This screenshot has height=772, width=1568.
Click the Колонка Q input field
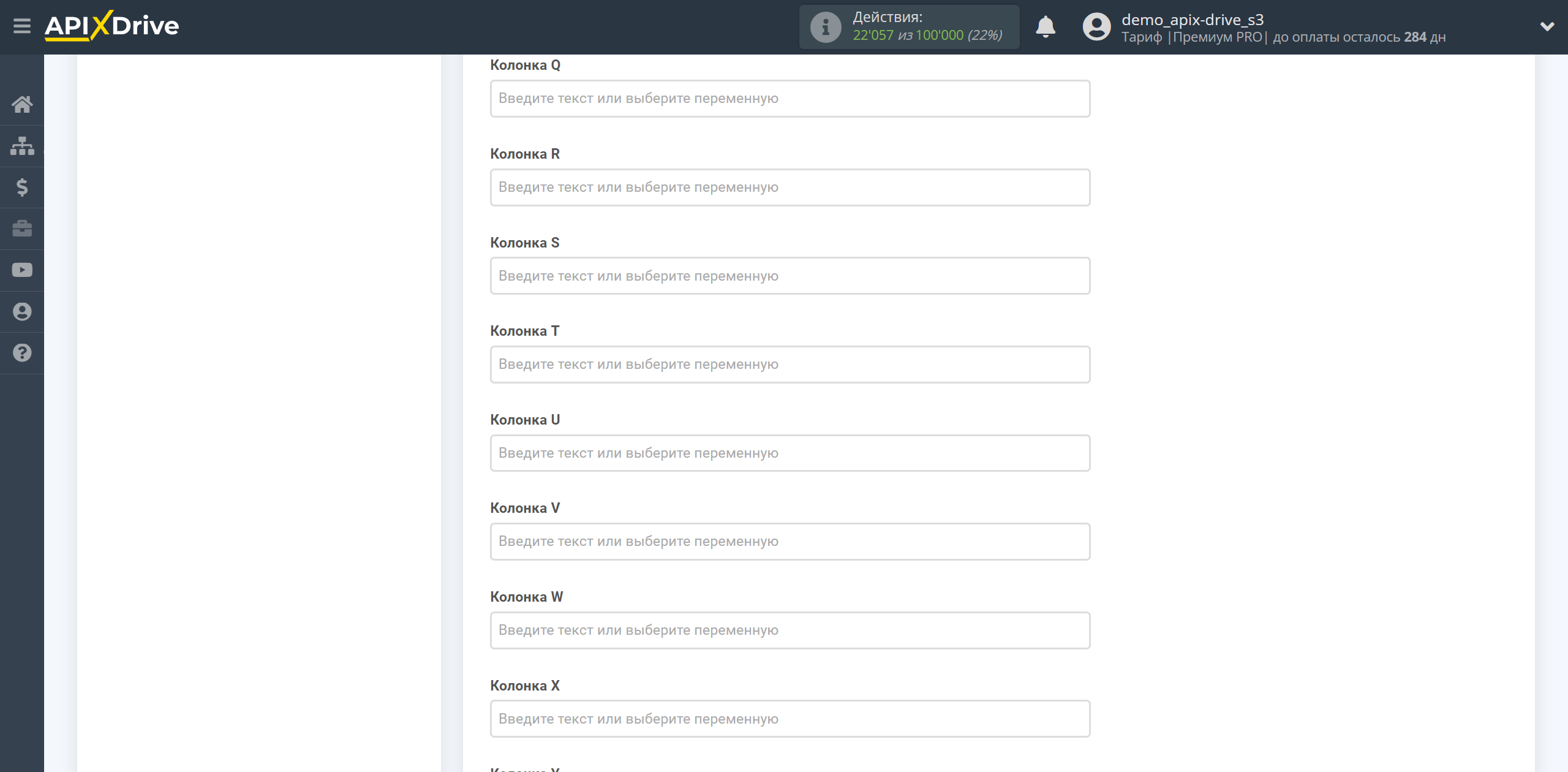pyautogui.click(x=789, y=98)
